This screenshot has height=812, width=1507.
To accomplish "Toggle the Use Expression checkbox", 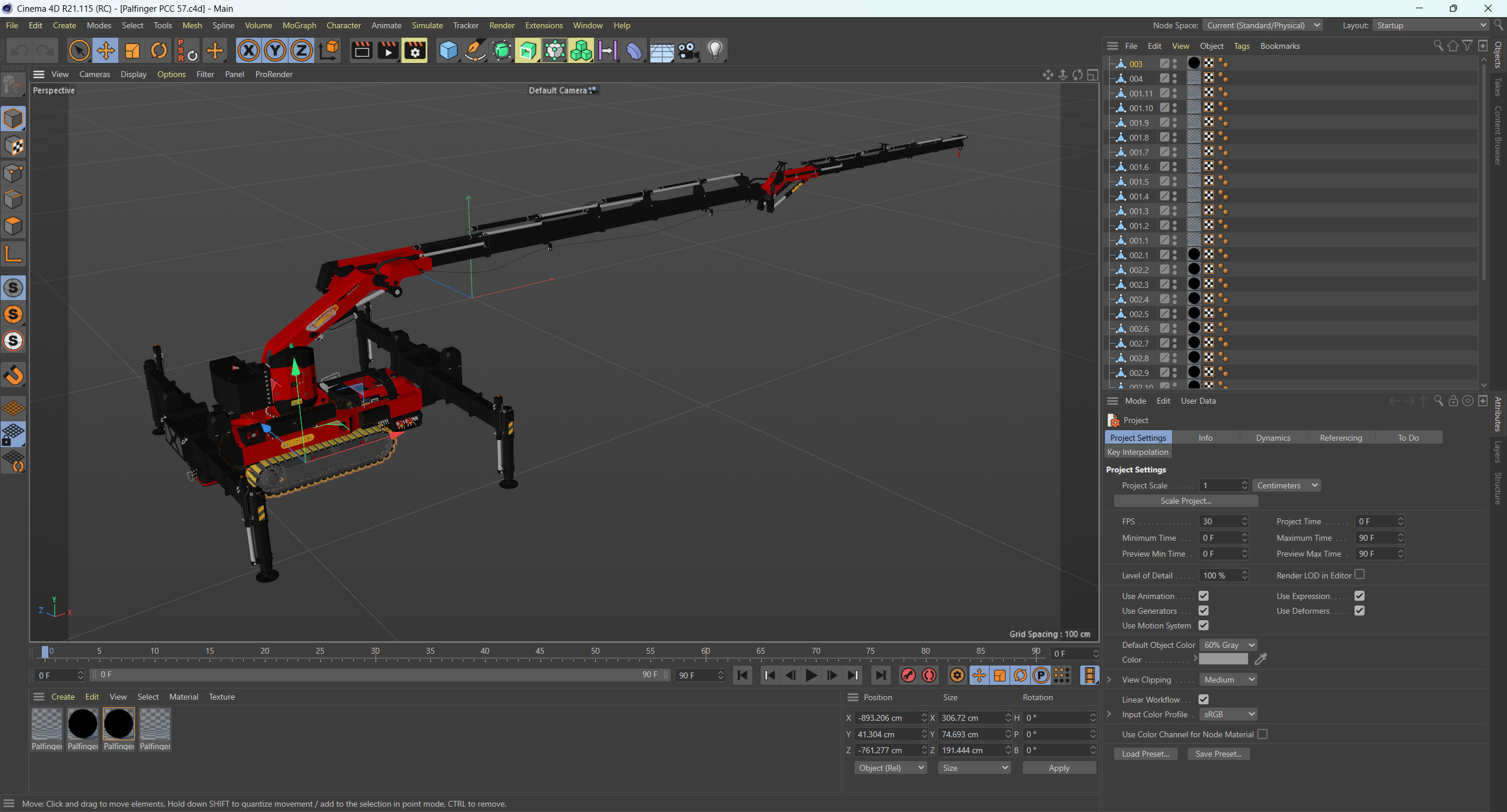I will pyautogui.click(x=1359, y=596).
